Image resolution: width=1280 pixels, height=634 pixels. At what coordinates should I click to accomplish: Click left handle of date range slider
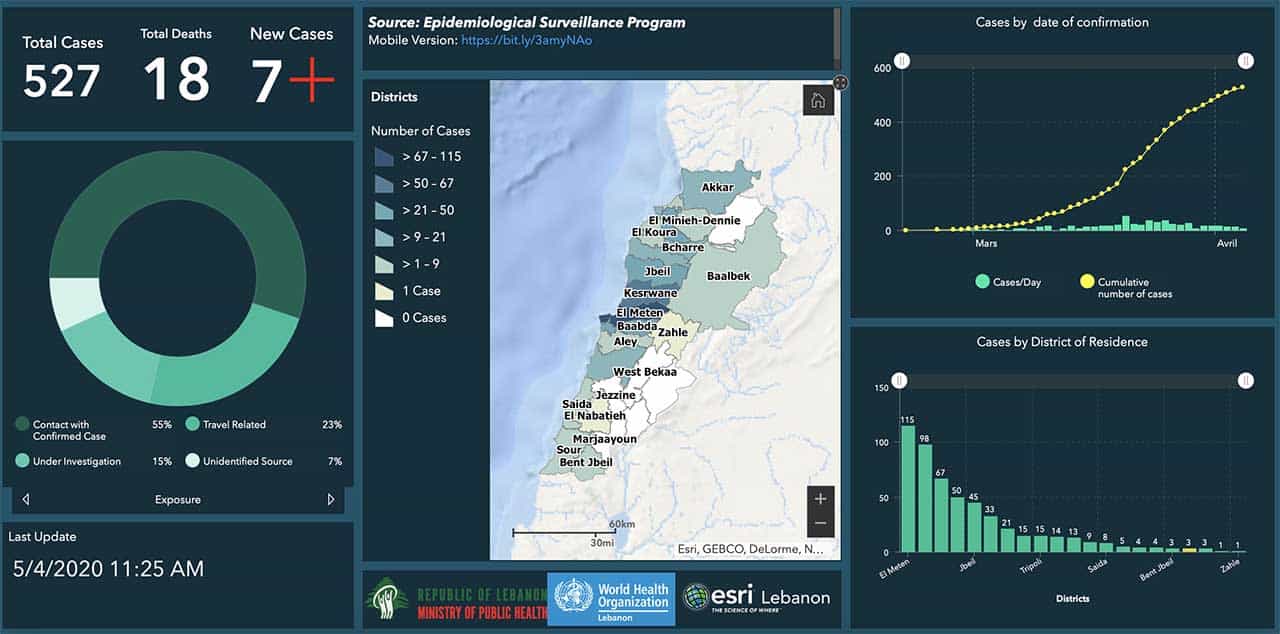902,62
